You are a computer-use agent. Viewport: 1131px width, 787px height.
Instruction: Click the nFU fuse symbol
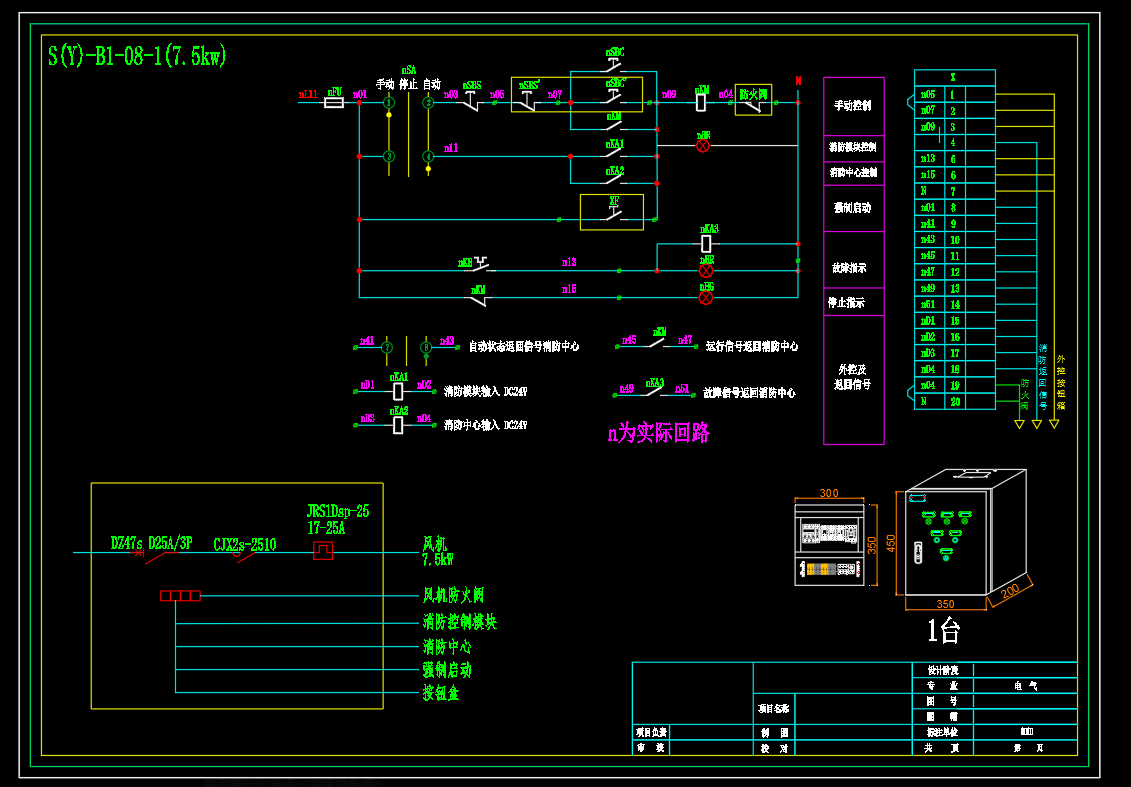click(x=334, y=102)
